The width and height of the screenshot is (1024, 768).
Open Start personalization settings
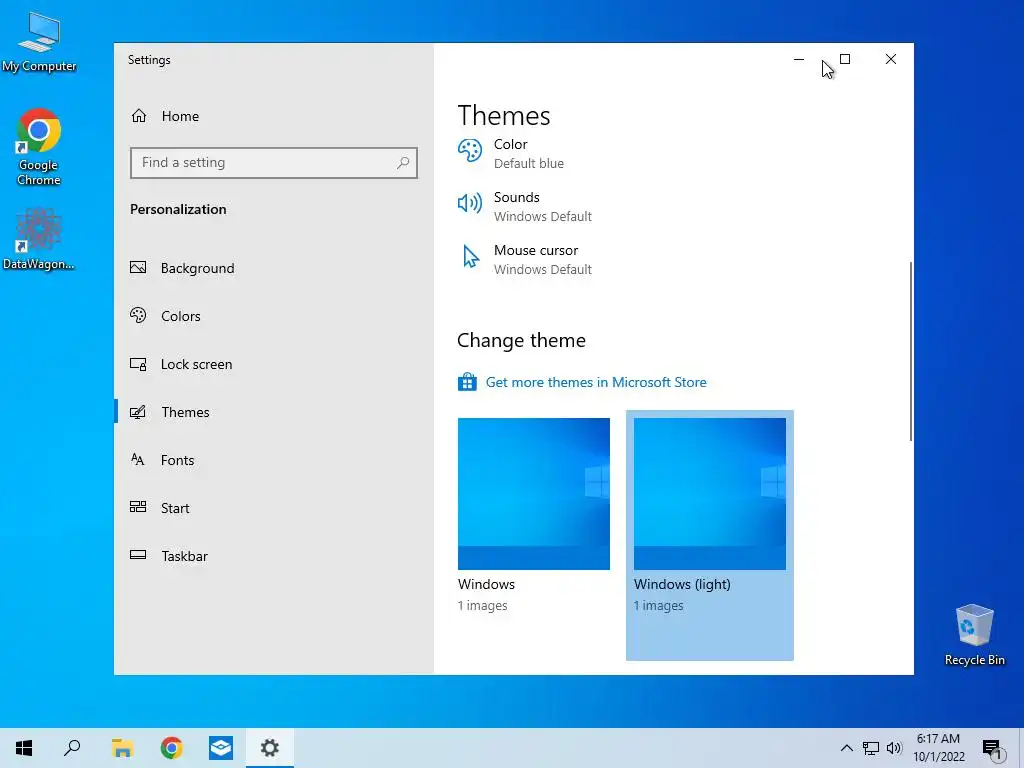point(273,508)
